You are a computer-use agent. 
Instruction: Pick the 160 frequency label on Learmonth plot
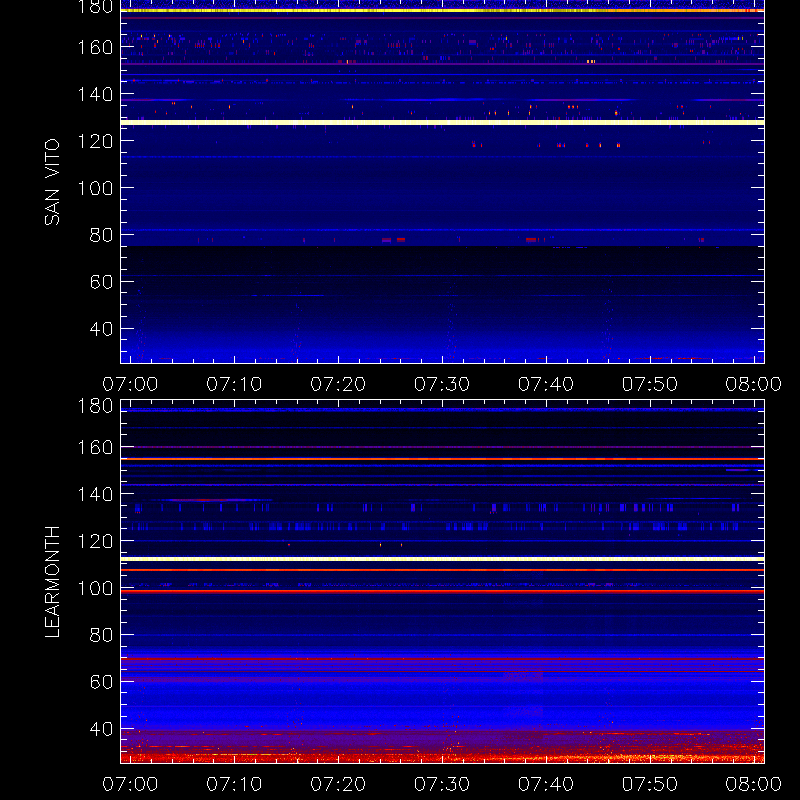click(x=95, y=447)
